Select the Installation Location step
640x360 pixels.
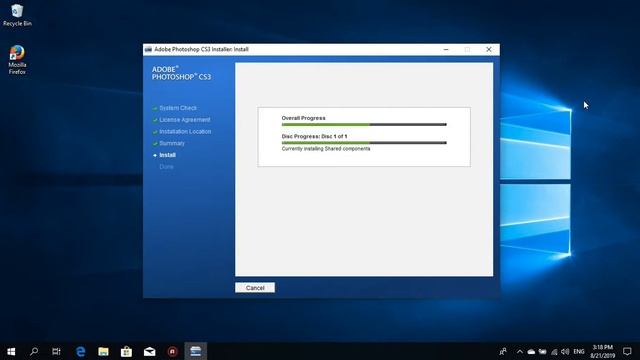point(185,132)
